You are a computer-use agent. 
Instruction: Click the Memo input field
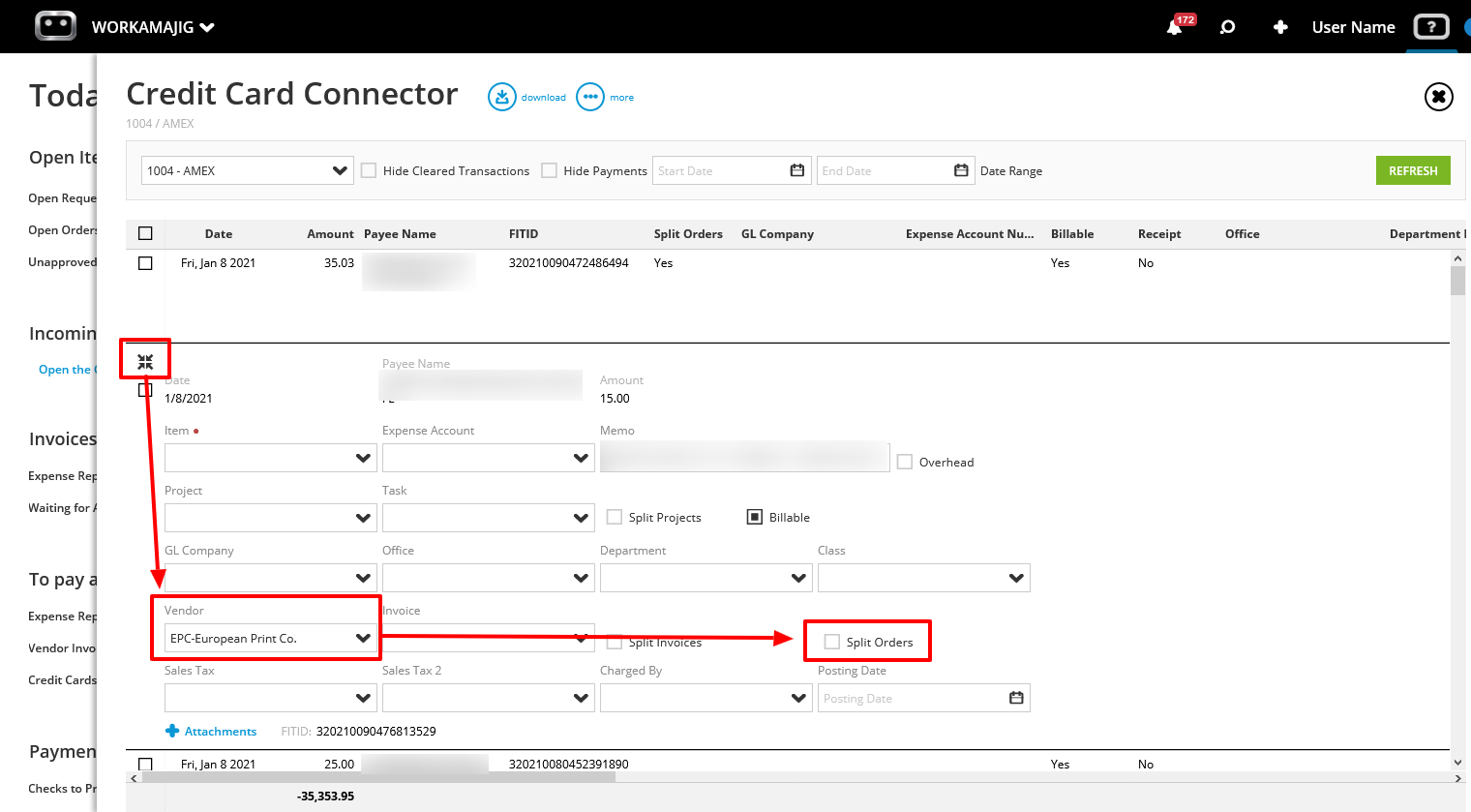744,456
